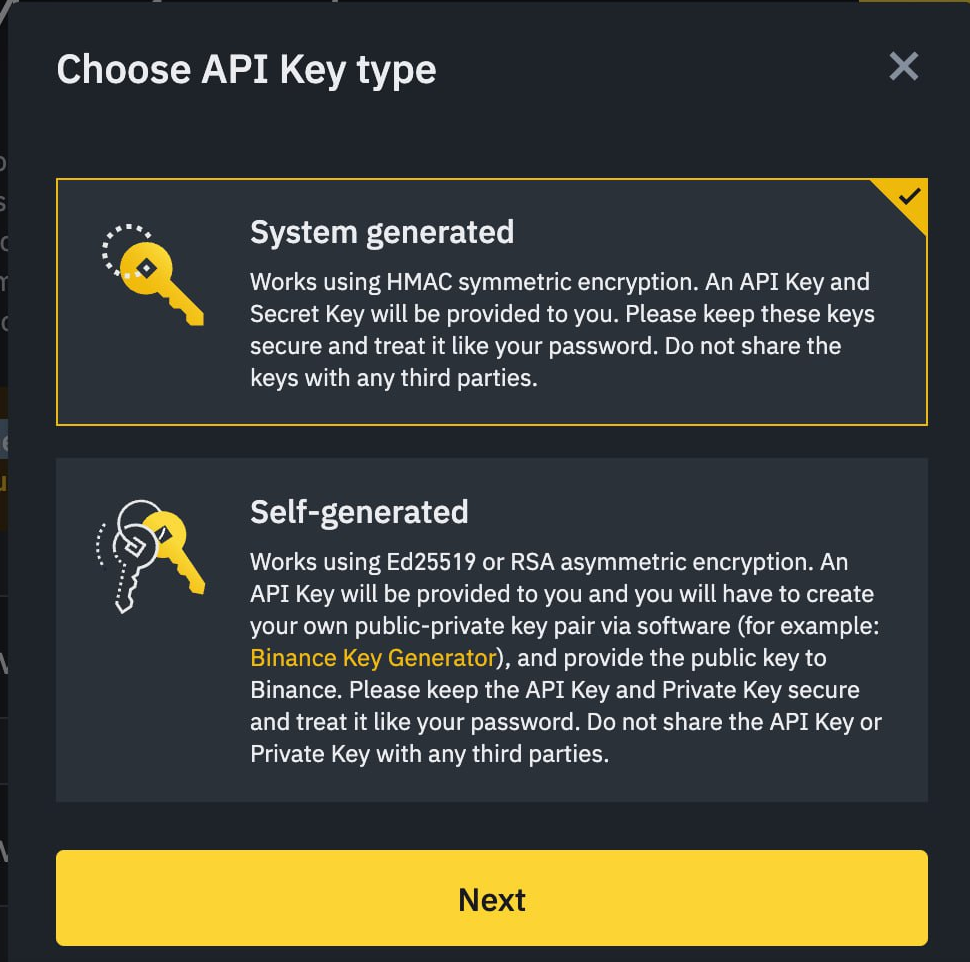
Task: Click the Ed25519 or RSA description text
Action: (566, 658)
